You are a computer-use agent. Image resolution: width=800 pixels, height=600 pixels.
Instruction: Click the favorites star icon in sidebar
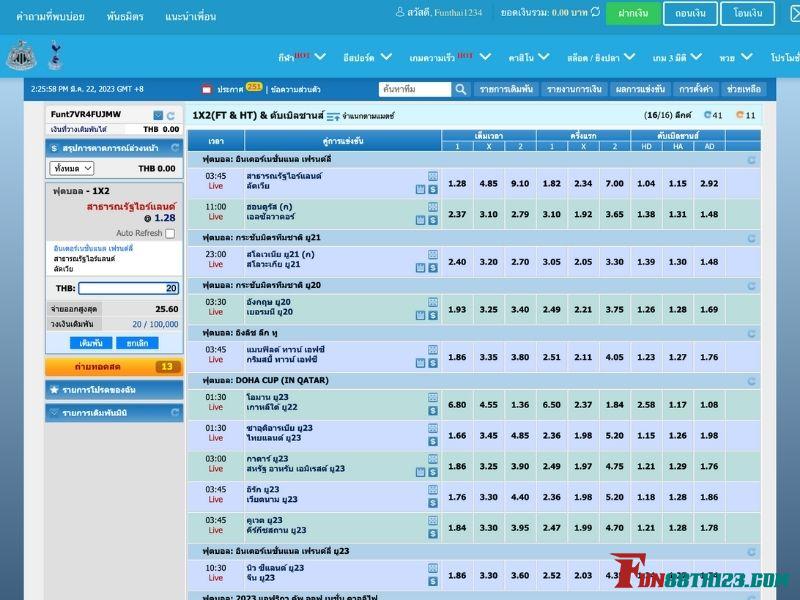(x=54, y=390)
